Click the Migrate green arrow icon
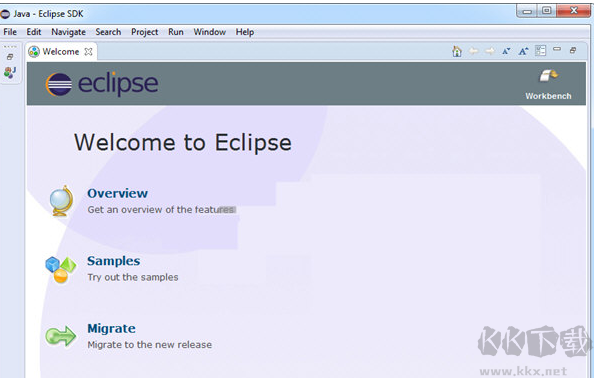 coord(61,336)
